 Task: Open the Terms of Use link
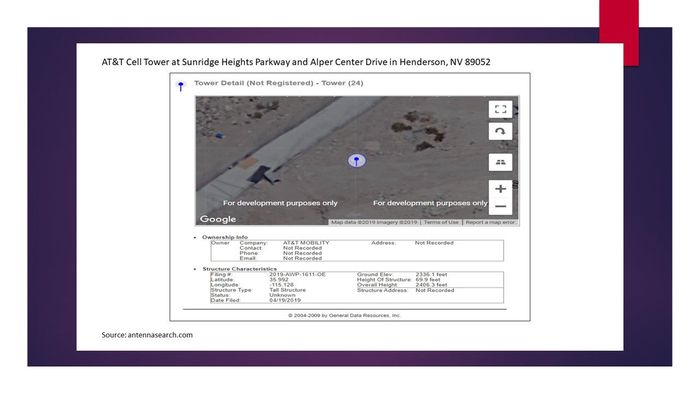click(441, 222)
